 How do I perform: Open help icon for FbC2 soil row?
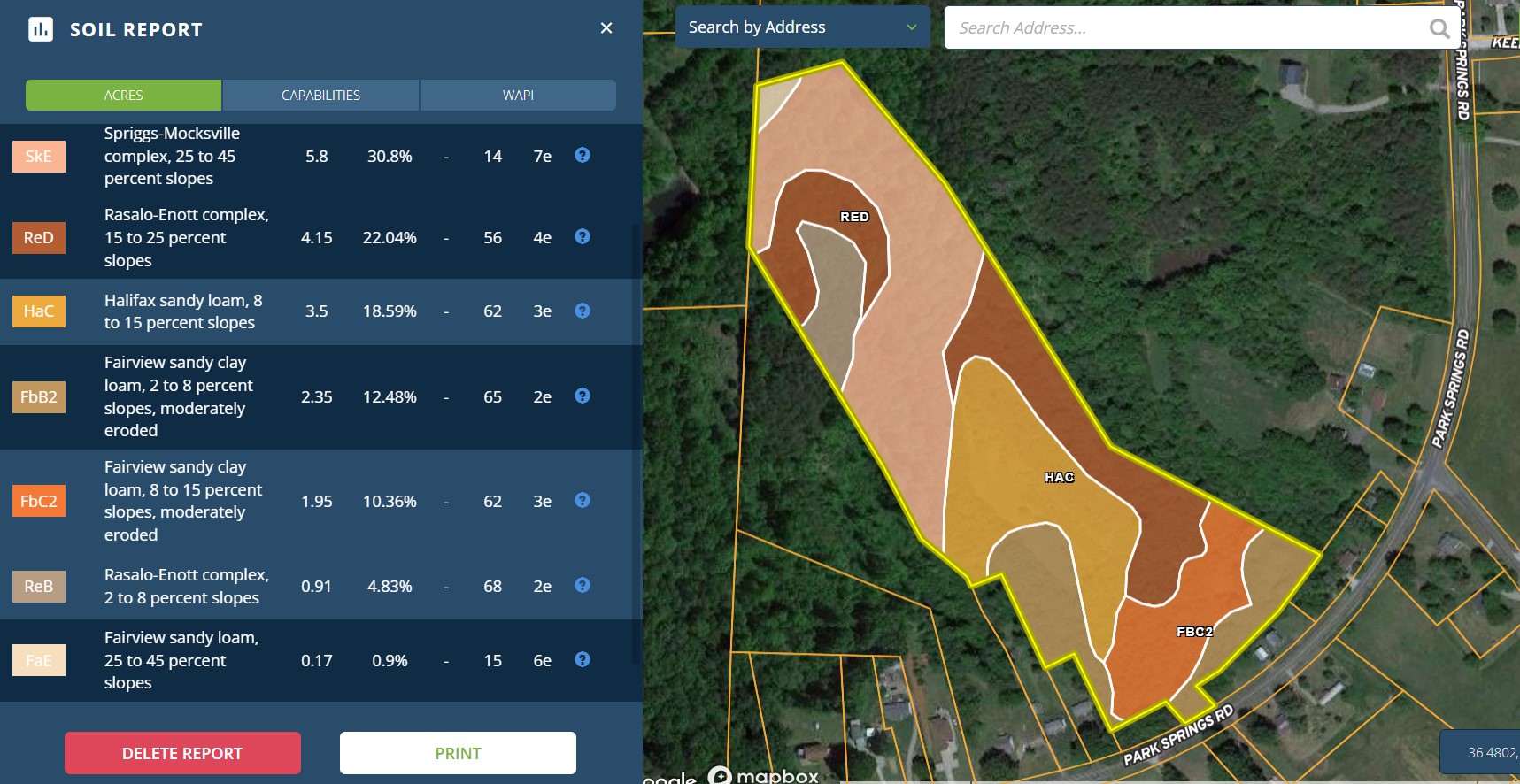583,501
